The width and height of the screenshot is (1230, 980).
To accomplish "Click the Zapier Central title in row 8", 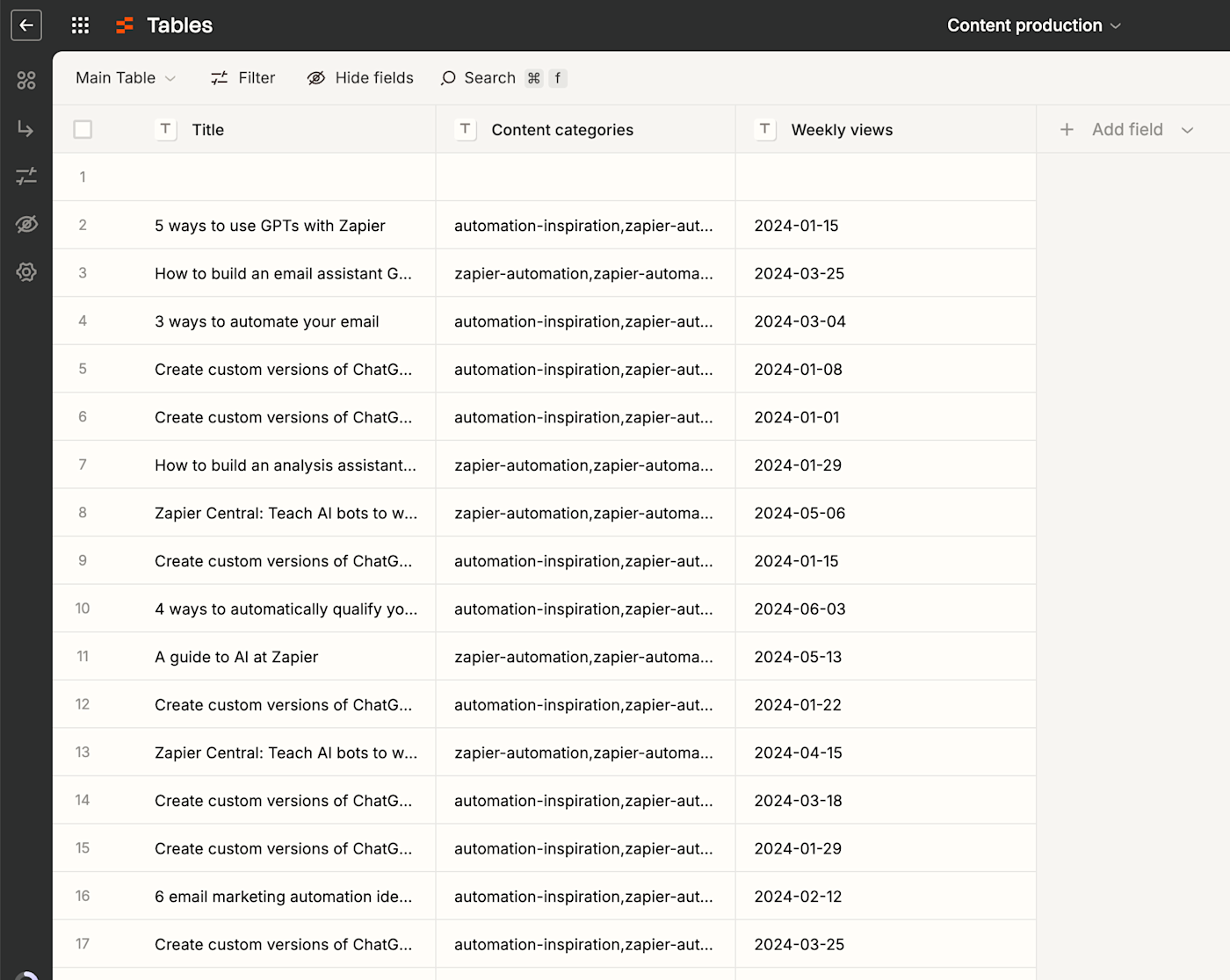I will point(286,513).
